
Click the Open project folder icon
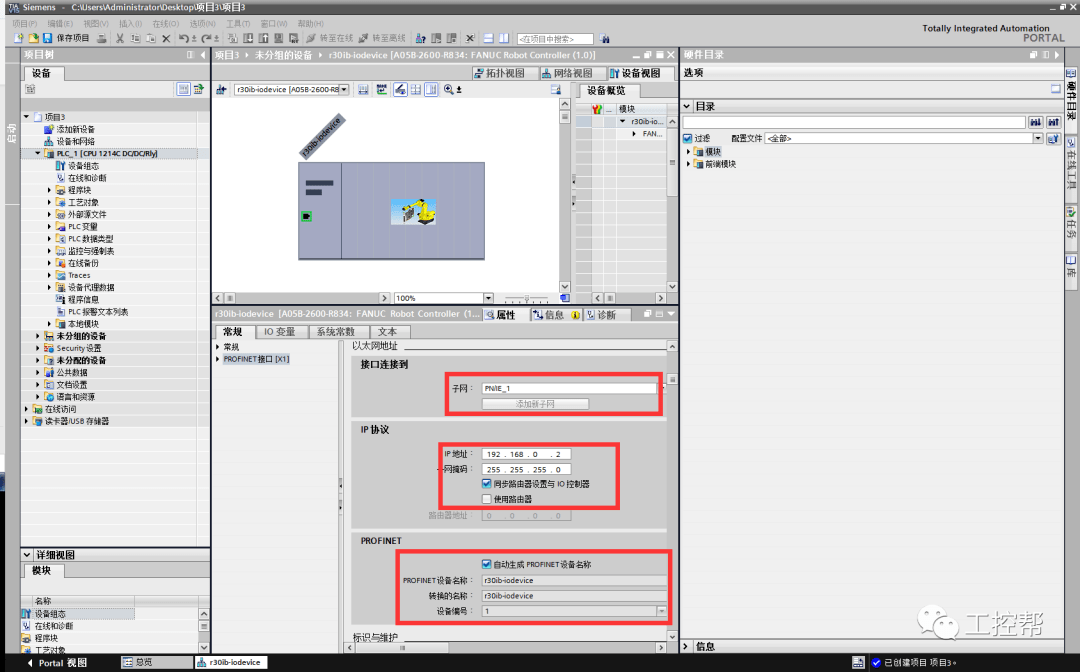(x=33, y=38)
